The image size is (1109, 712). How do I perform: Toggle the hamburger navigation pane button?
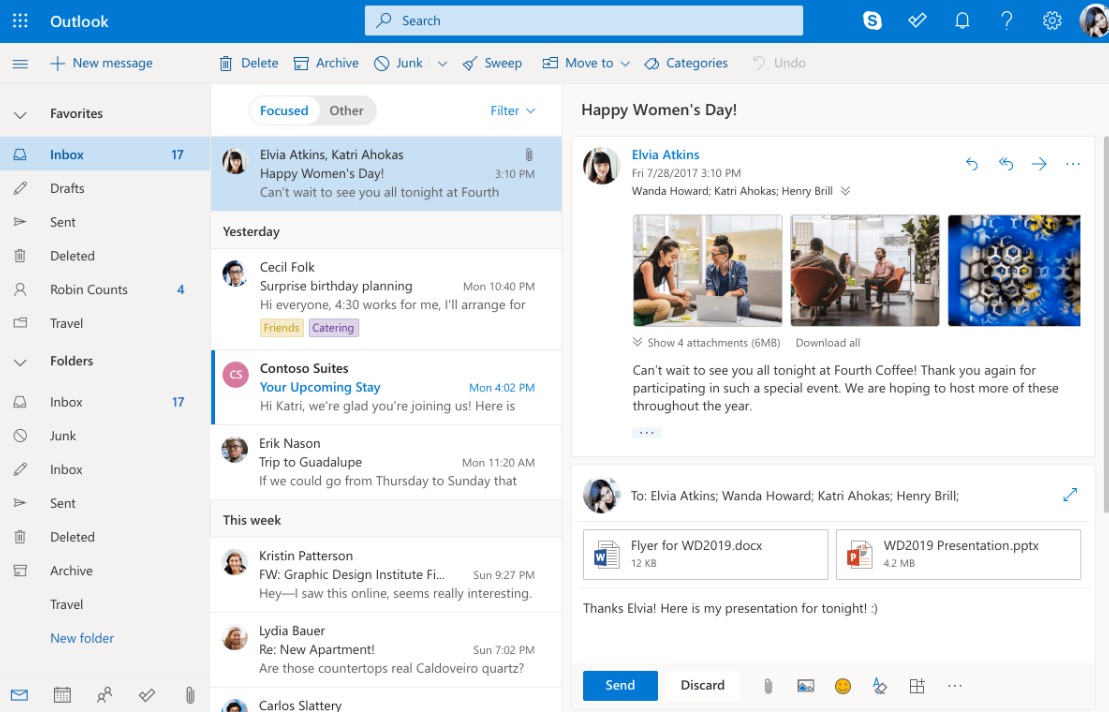click(21, 64)
